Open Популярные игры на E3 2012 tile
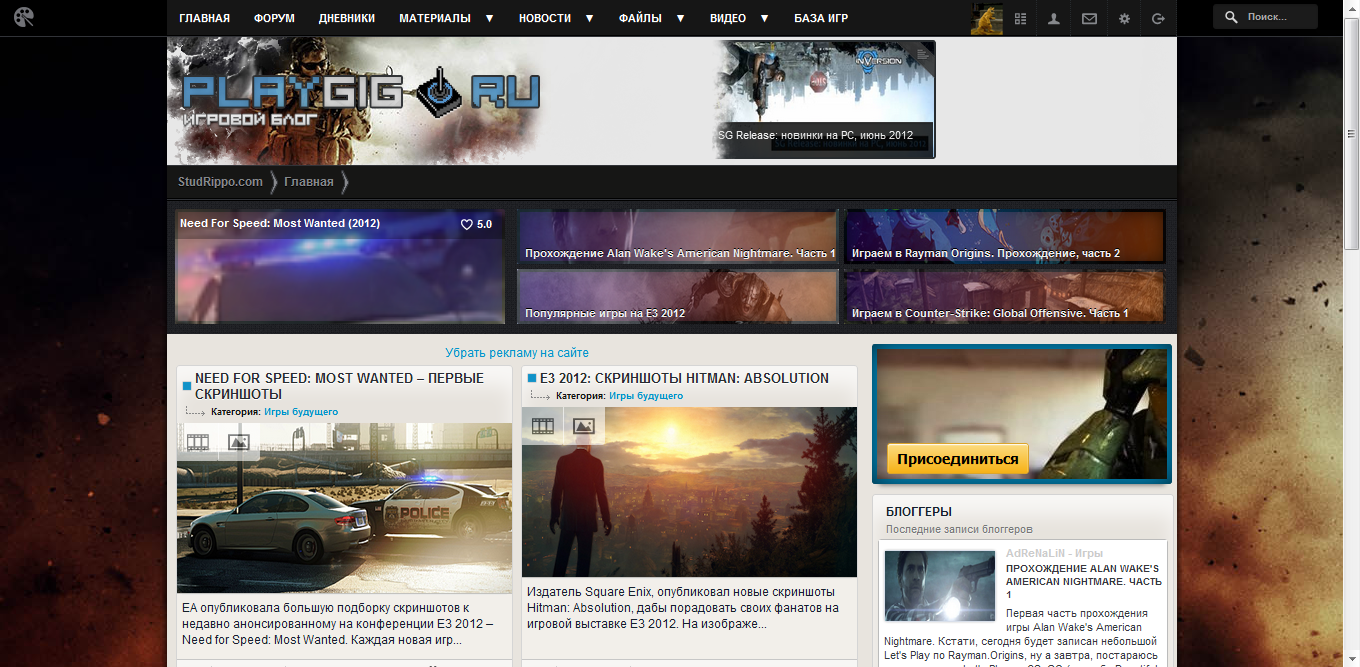1360x667 pixels. pos(678,297)
